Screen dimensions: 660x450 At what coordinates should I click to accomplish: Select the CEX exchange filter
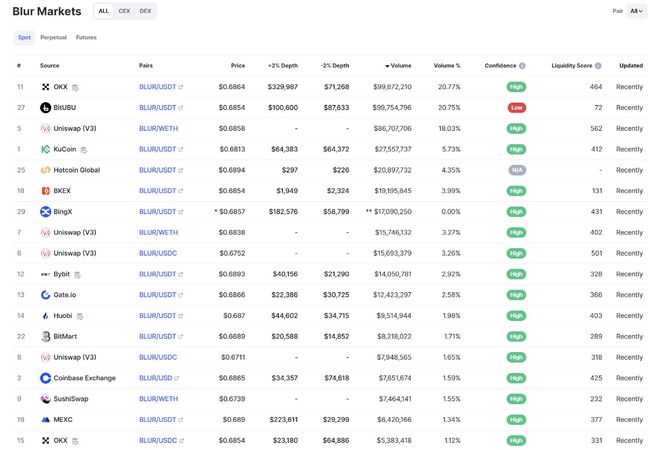124,11
